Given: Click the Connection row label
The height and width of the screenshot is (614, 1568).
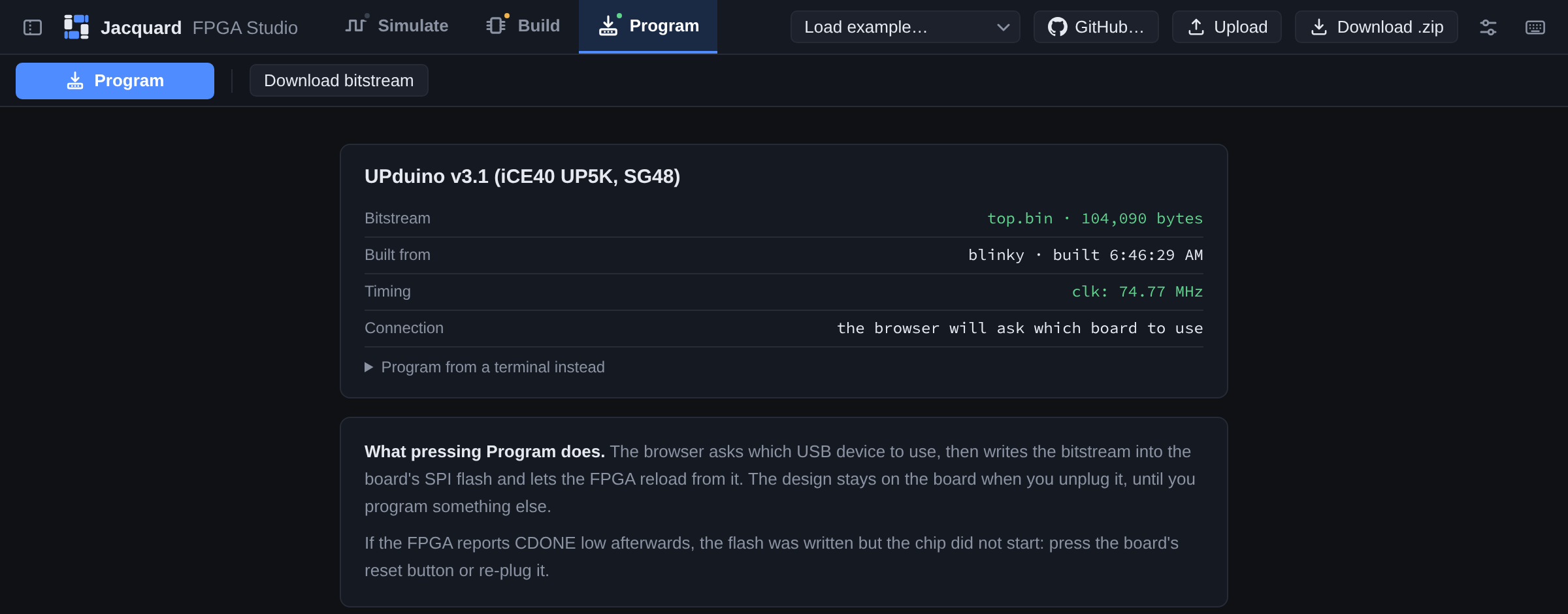Looking at the screenshot, I should tap(404, 328).
